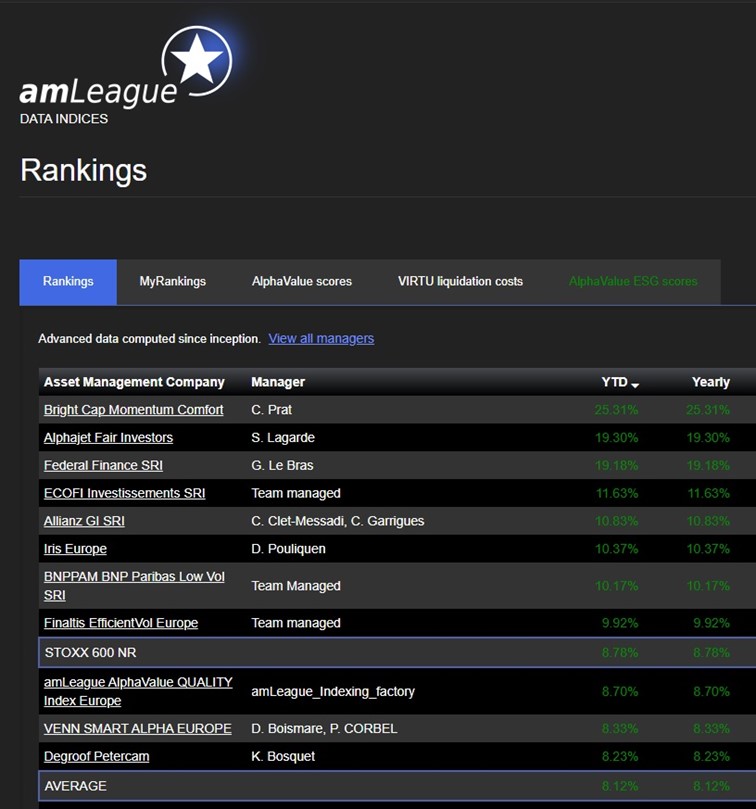Open Degroof Petercam link

[96, 756]
